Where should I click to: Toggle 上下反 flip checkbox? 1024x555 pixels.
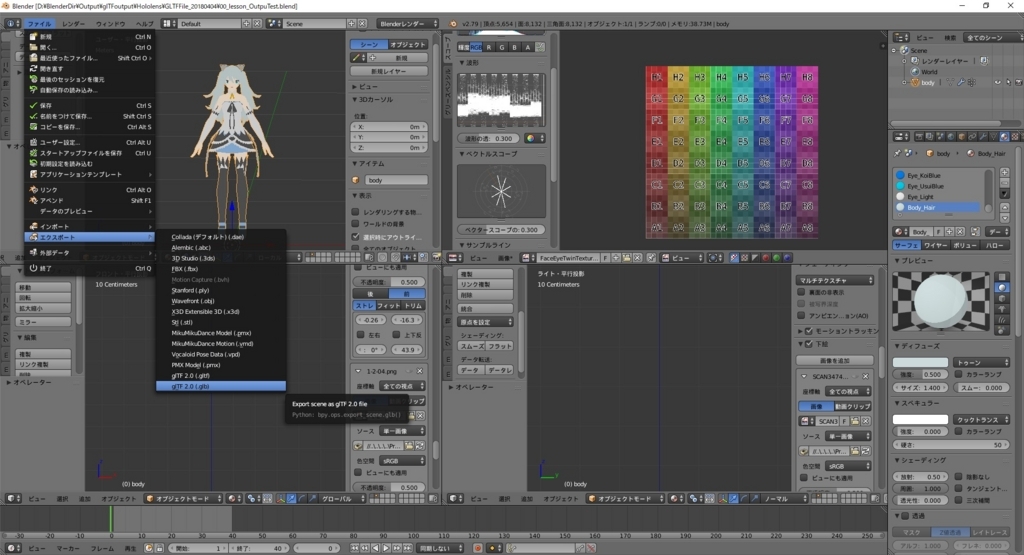click(x=396, y=335)
